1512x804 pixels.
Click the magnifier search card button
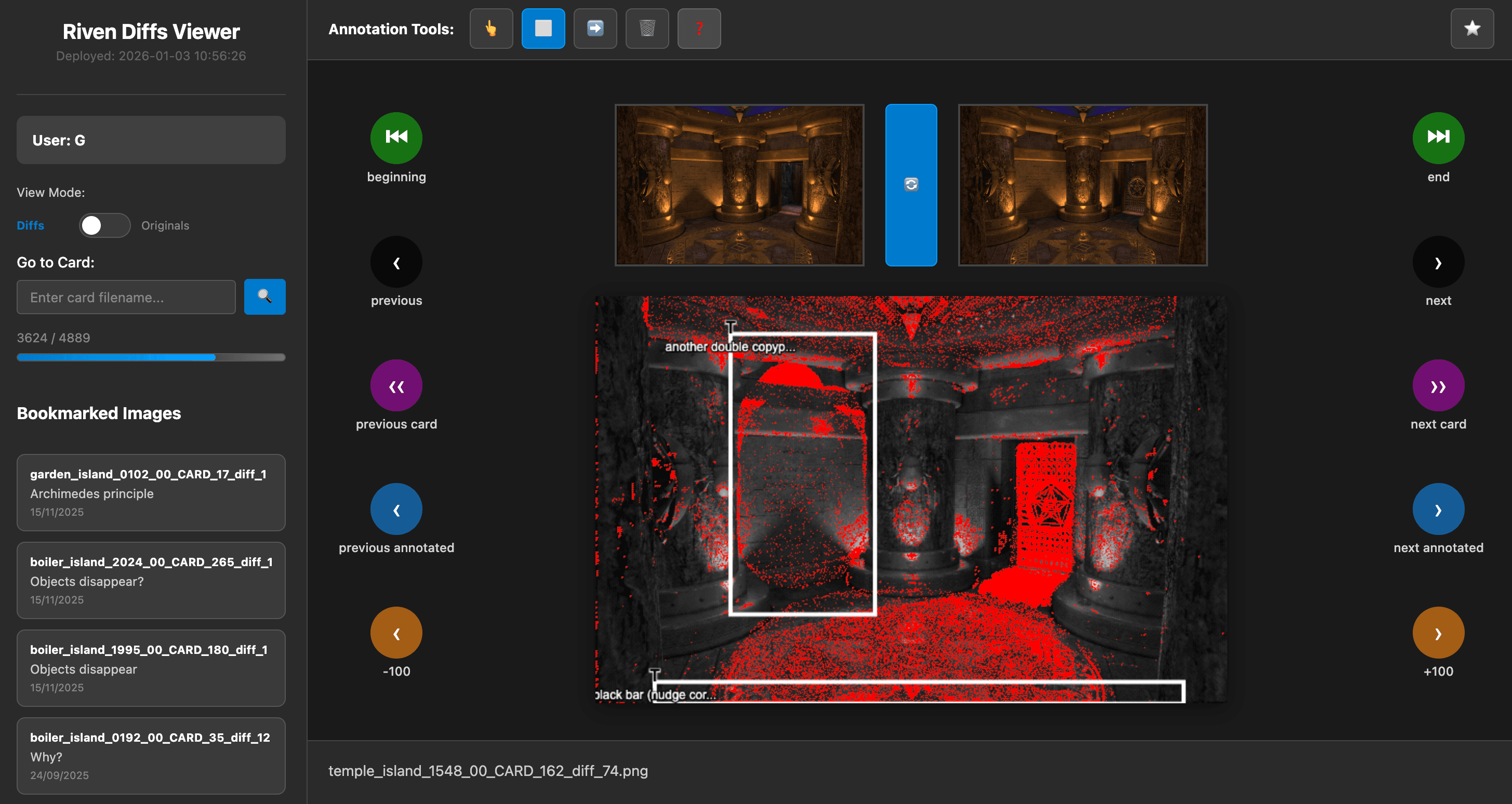coord(264,297)
